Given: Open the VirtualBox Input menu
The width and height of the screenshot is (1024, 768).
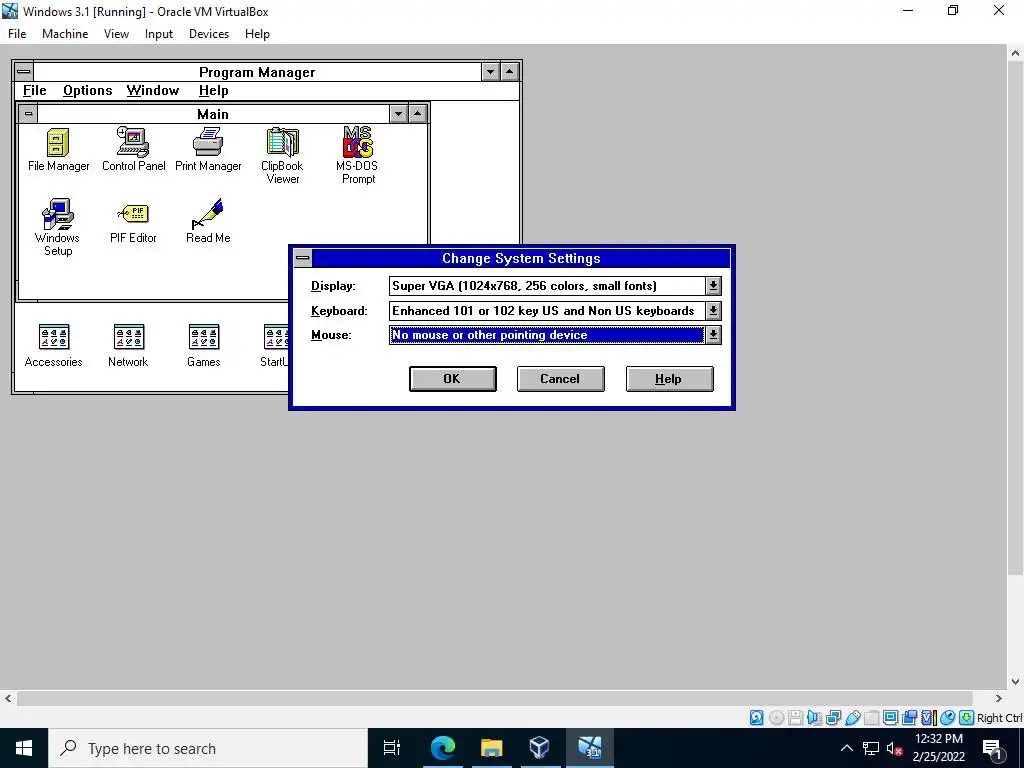Looking at the screenshot, I should (159, 34).
